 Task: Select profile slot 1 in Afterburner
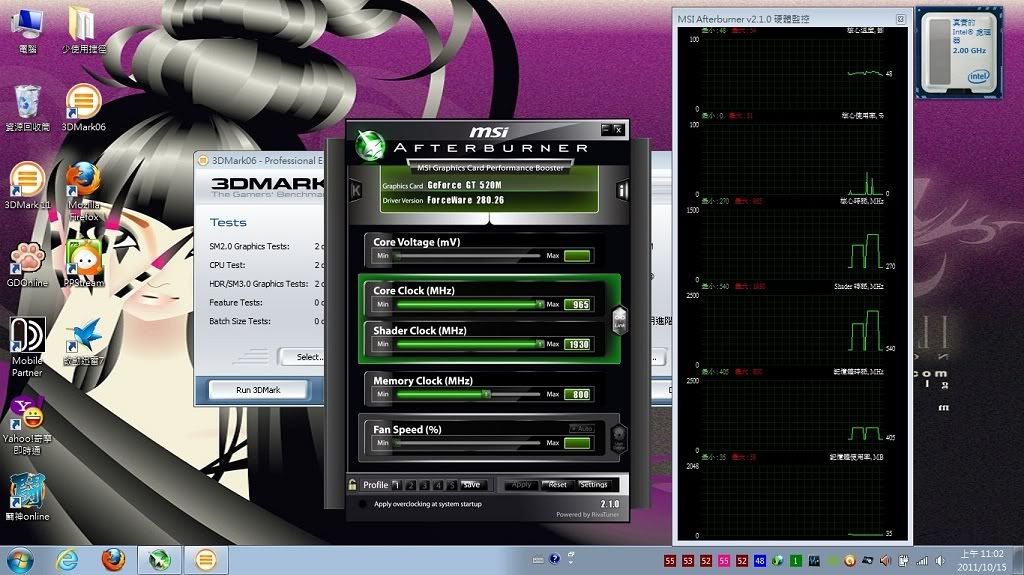coord(397,485)
